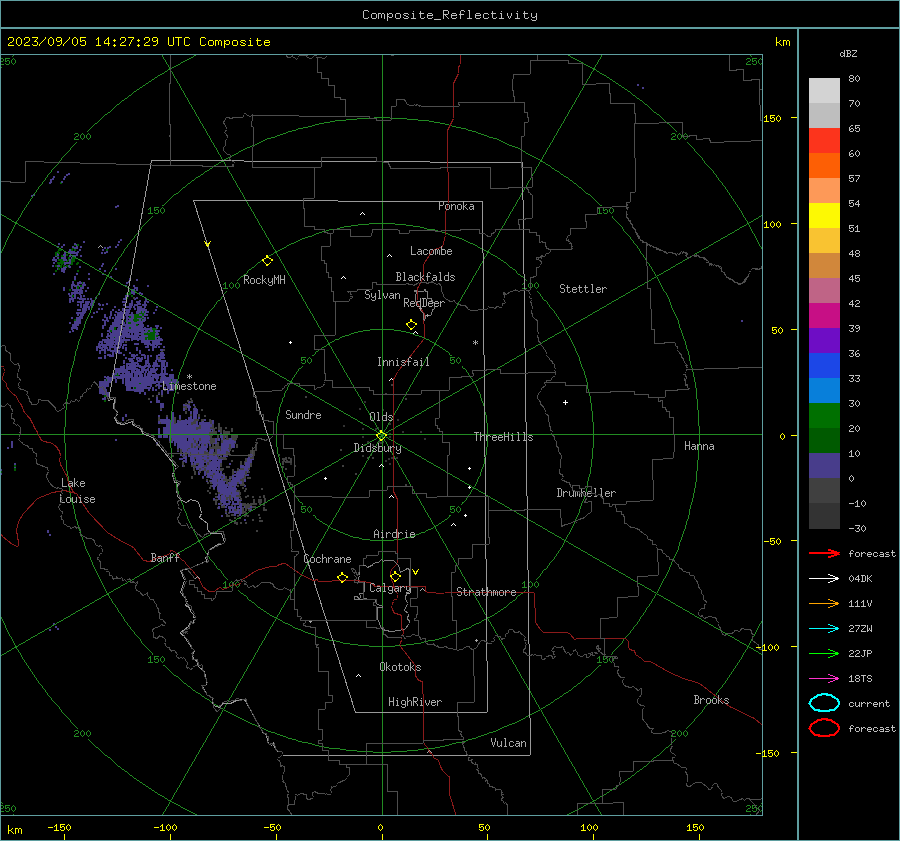This screenshot has height=841, width=900.
Task: Select the 20 dBZ green swatch
Action: (824, 416)
